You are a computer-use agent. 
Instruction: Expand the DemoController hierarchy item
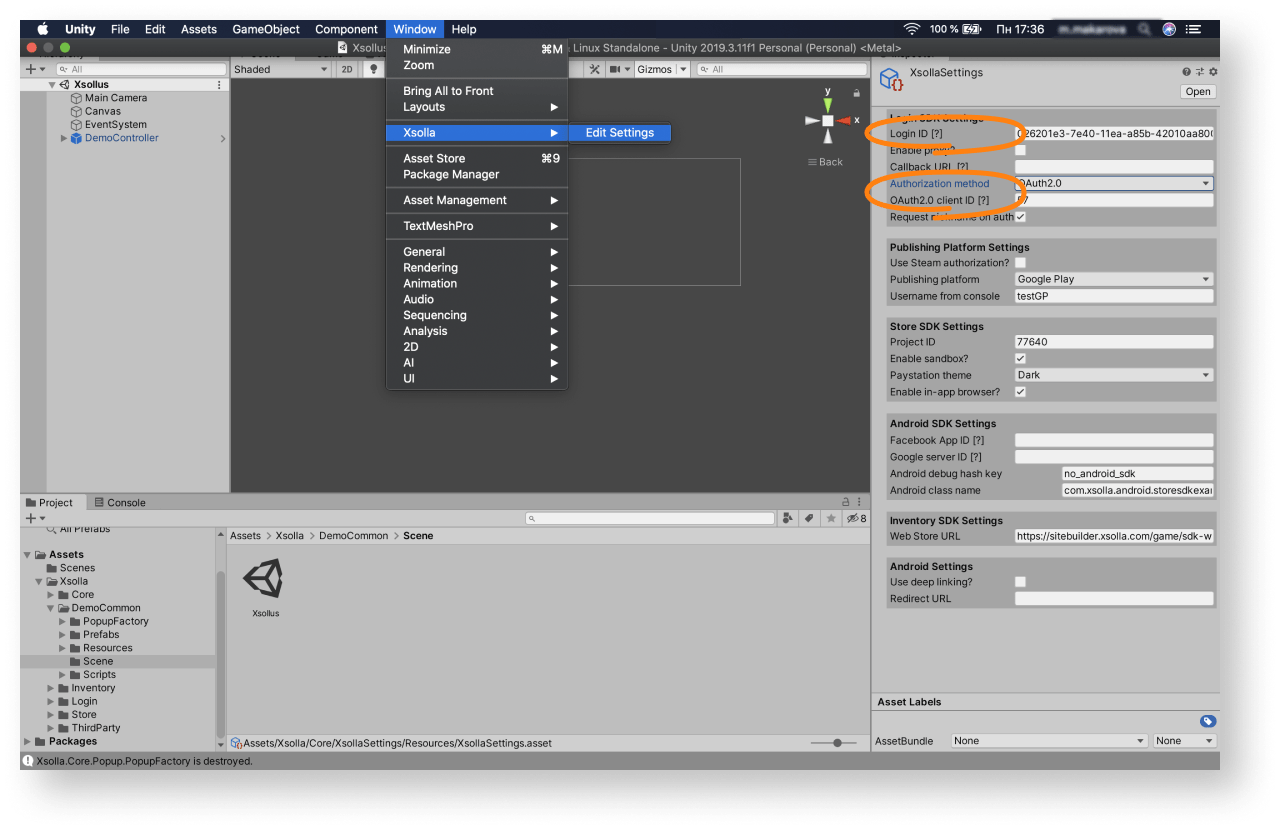pos(64,139)
